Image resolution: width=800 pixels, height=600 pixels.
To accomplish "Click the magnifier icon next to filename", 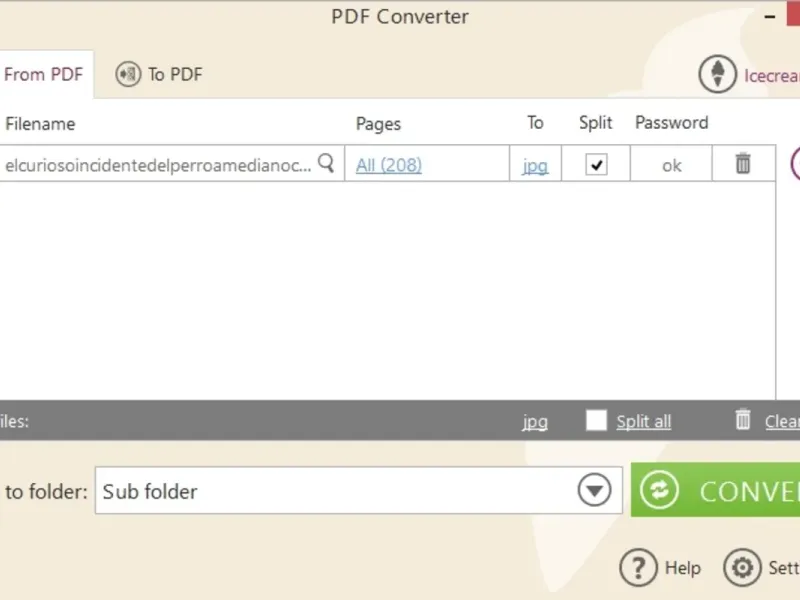I will pyautogui.click(x=326, y=164).
